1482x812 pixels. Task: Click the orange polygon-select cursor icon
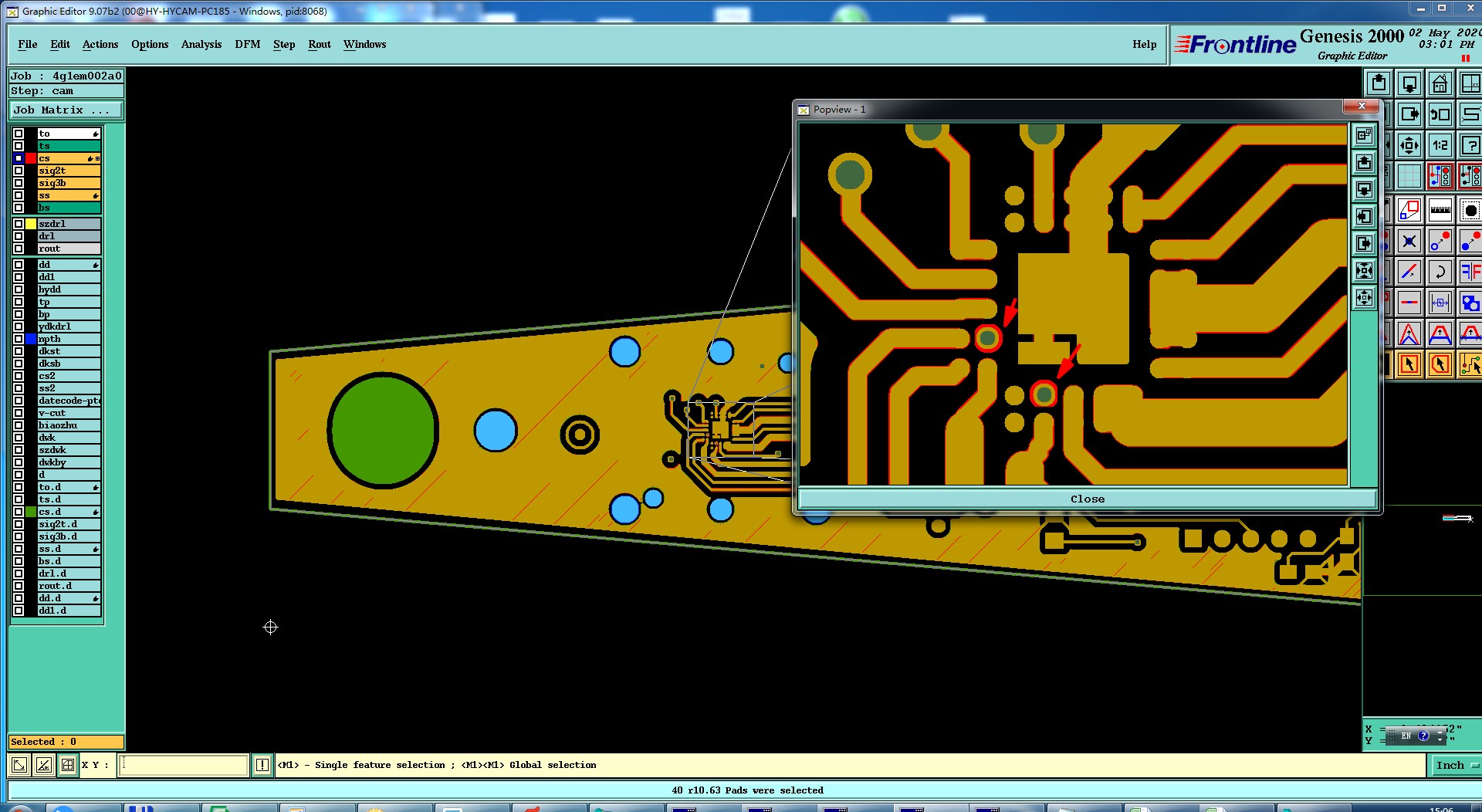[x=1440, y=364]
